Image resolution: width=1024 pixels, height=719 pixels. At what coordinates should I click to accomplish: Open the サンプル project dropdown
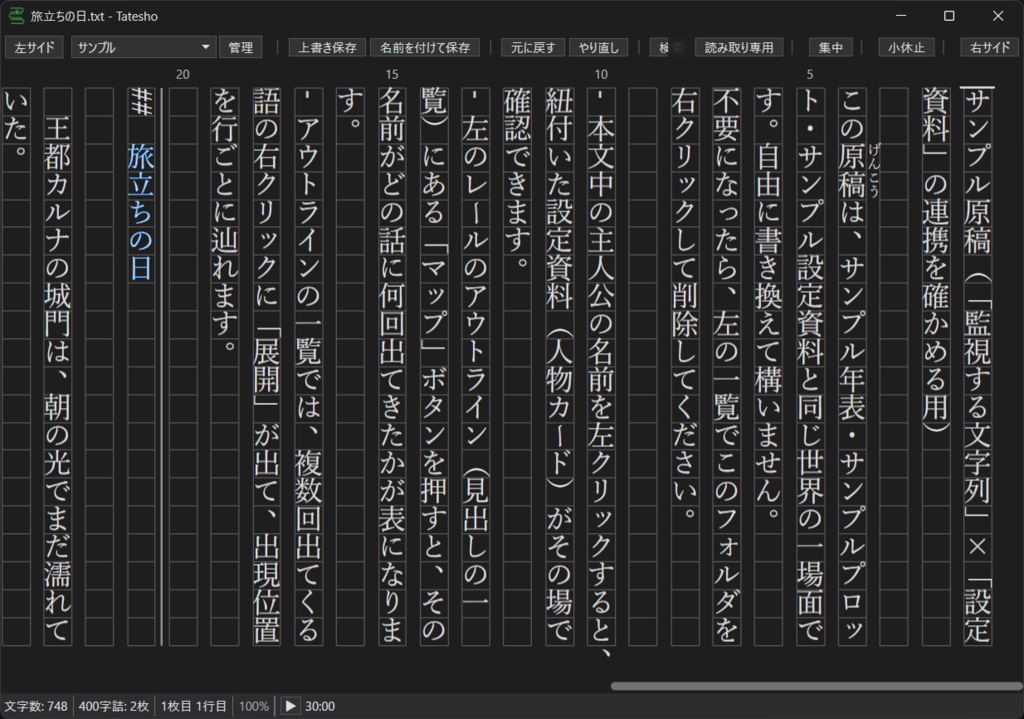tap(143, 48)
